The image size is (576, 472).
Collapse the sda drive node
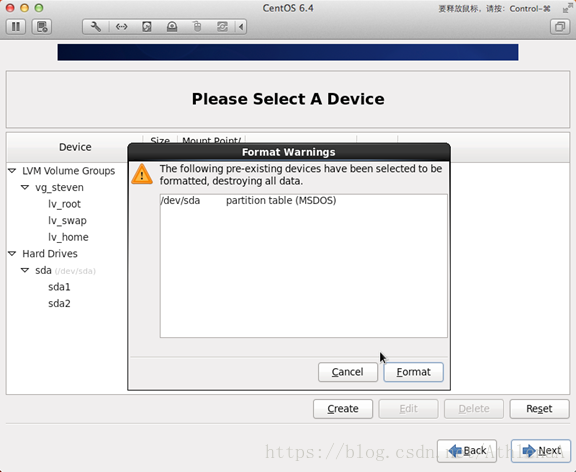pyautogui.click(x=25, y=270)
